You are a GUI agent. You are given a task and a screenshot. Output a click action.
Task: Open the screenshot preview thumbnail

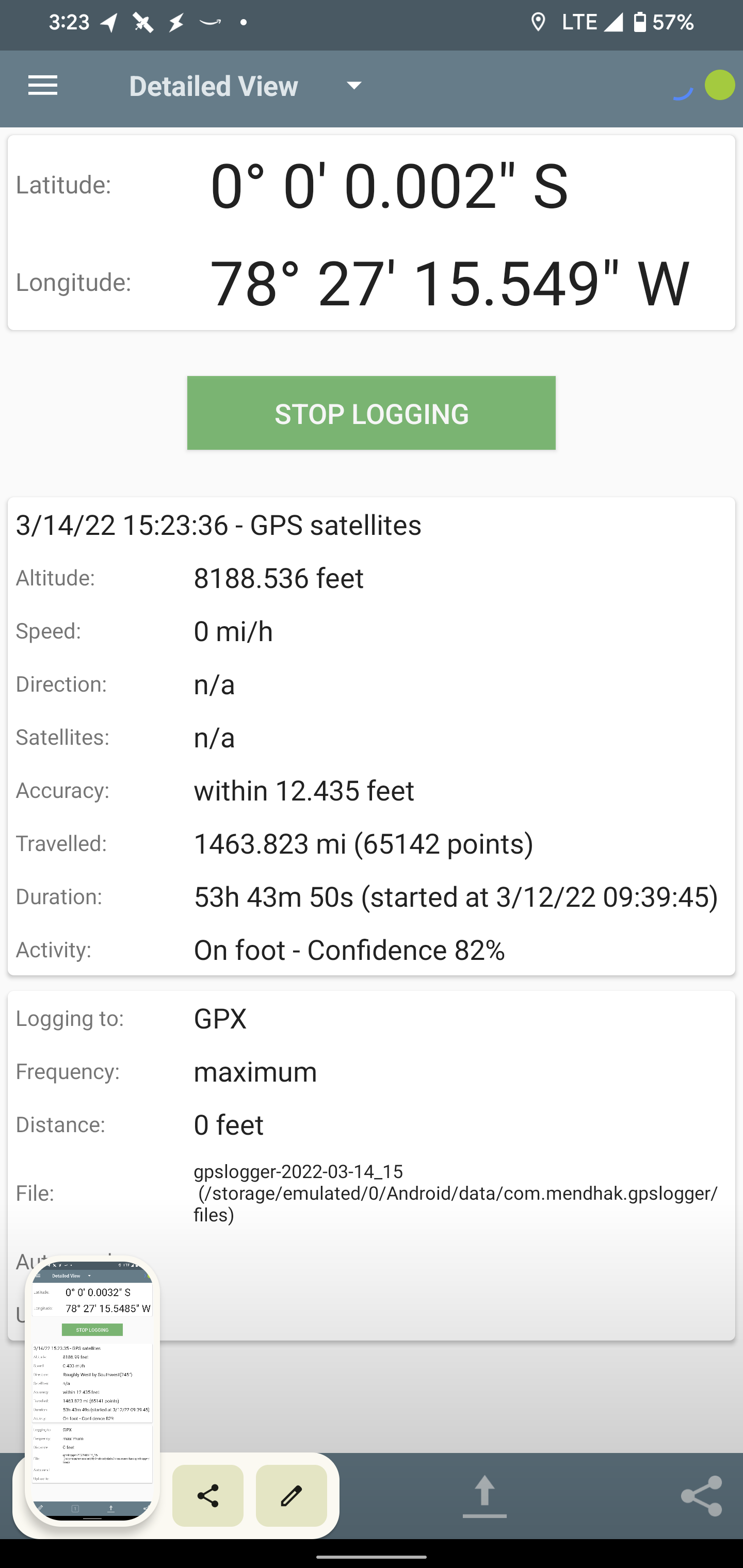click(92, 1389)
